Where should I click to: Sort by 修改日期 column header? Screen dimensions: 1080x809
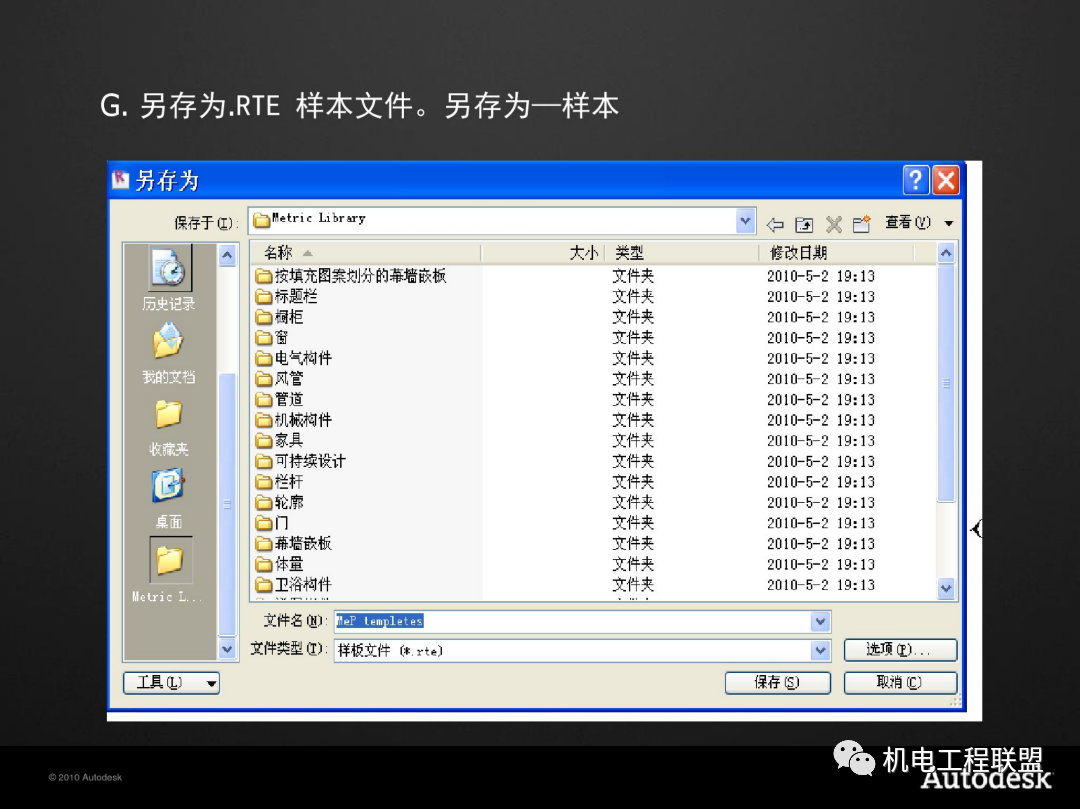(837, 253)
